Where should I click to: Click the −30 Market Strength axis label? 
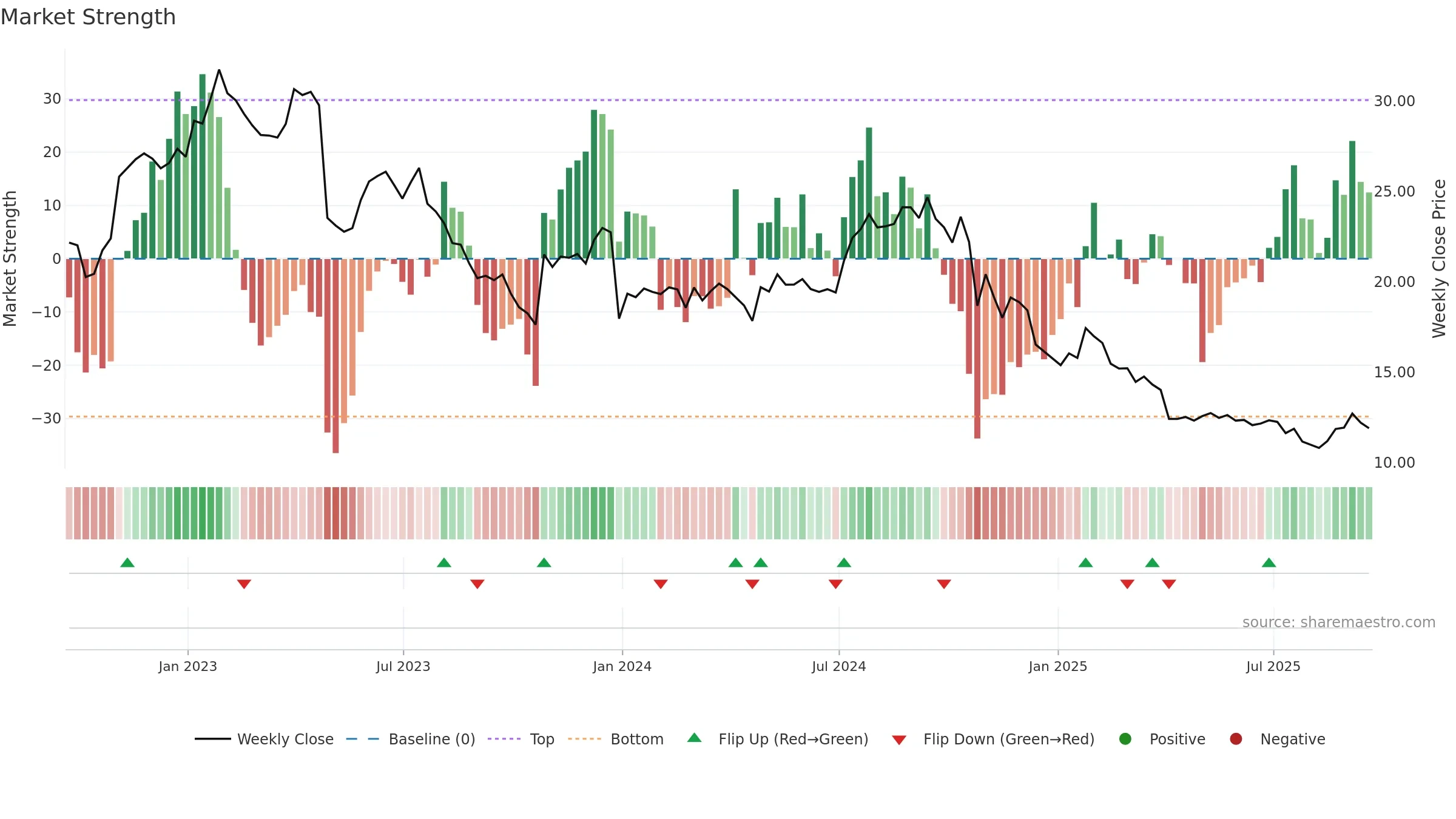coord(47,418)
